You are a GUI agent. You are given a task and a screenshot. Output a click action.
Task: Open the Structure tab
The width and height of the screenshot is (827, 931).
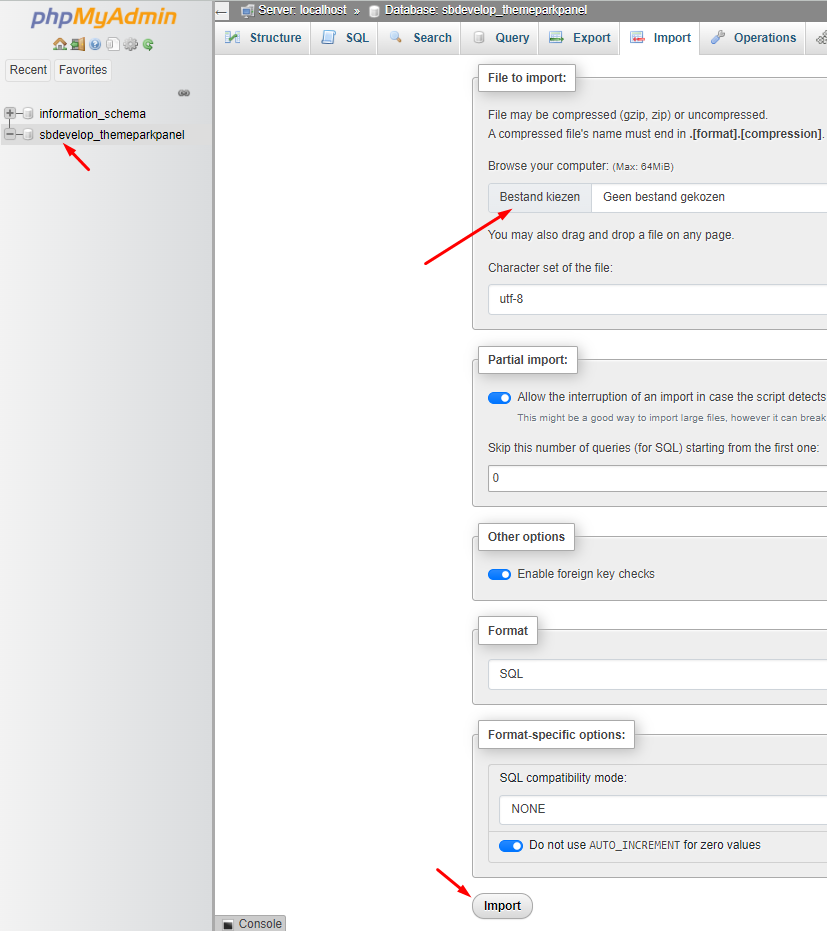click(263, 38)
